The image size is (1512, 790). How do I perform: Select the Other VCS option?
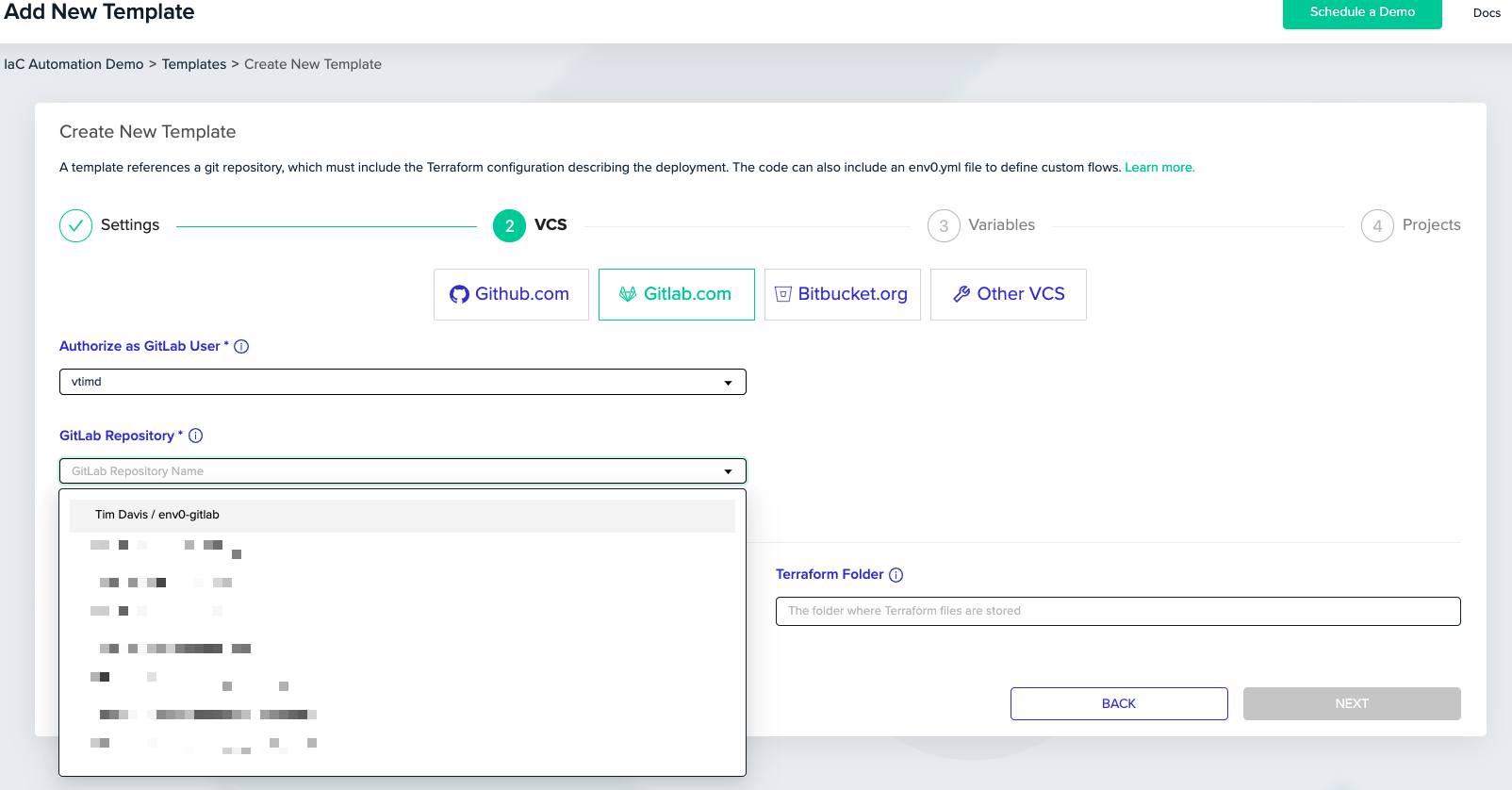(x=1009, y=294)
